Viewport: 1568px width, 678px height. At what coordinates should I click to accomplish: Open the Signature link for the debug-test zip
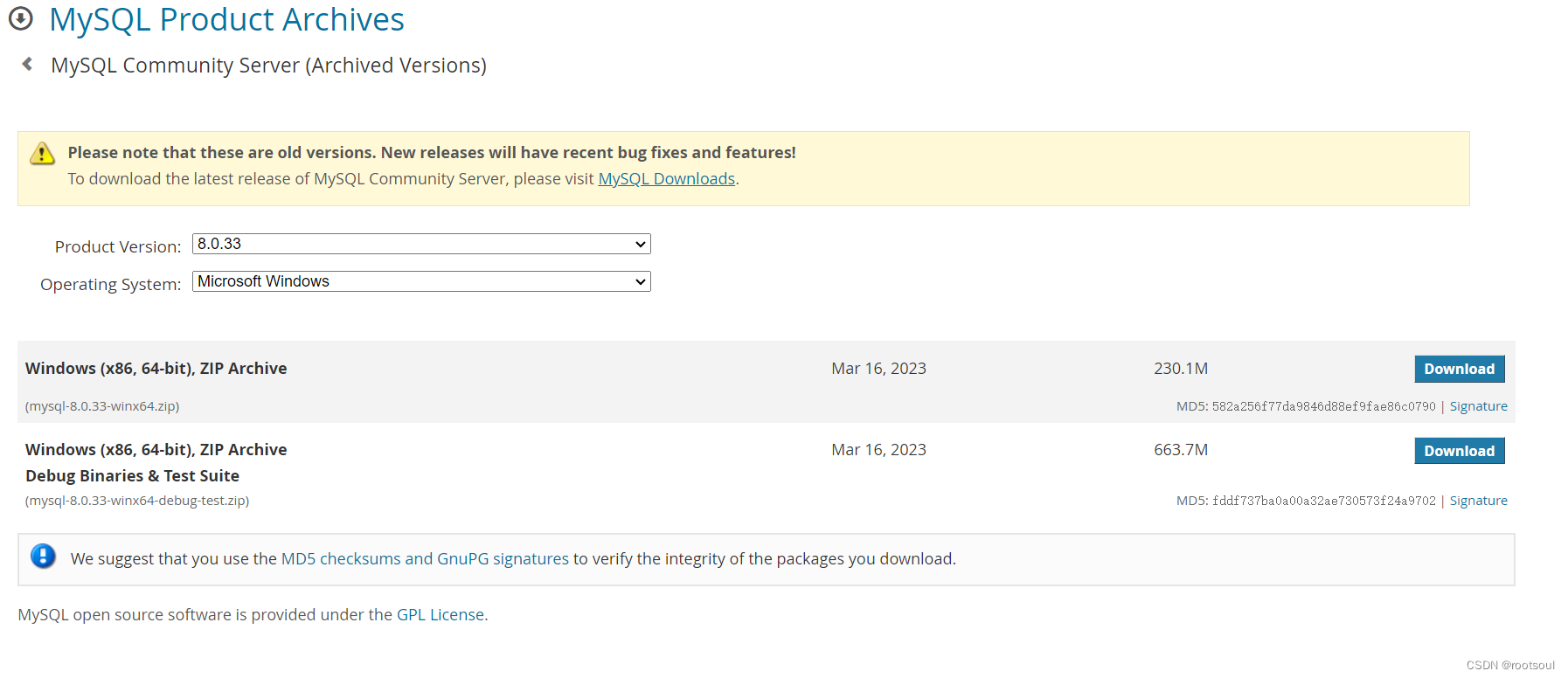coord(1478,501)
